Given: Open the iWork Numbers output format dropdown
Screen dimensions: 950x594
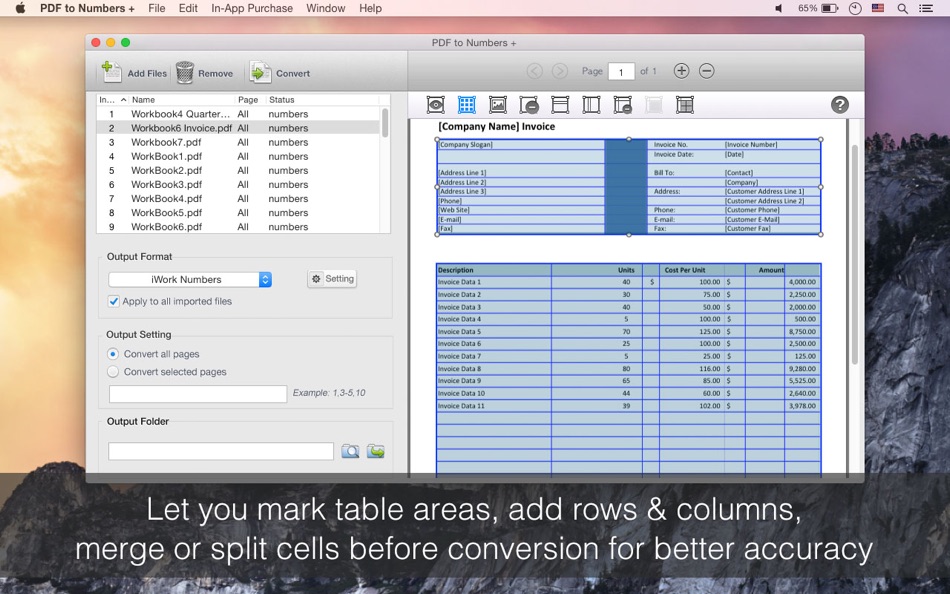Looking at the screenshot, I should [x=190, y=279].
